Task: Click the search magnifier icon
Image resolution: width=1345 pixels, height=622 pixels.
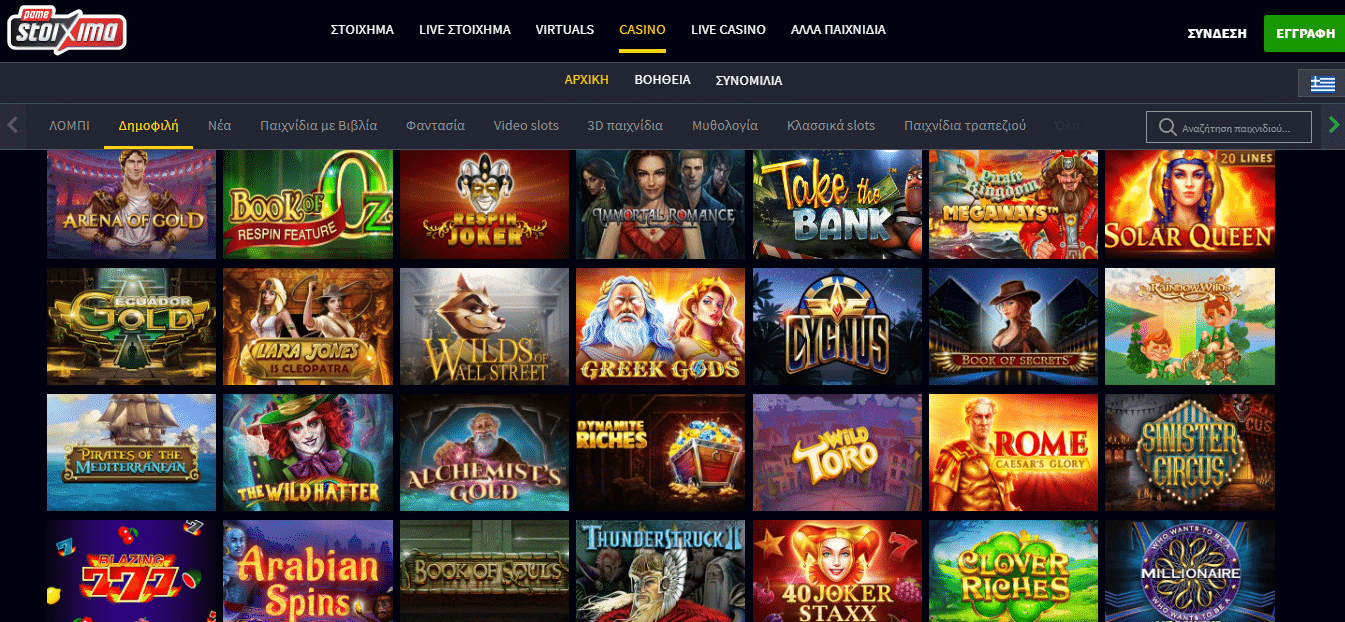Action: [1166, 127]
